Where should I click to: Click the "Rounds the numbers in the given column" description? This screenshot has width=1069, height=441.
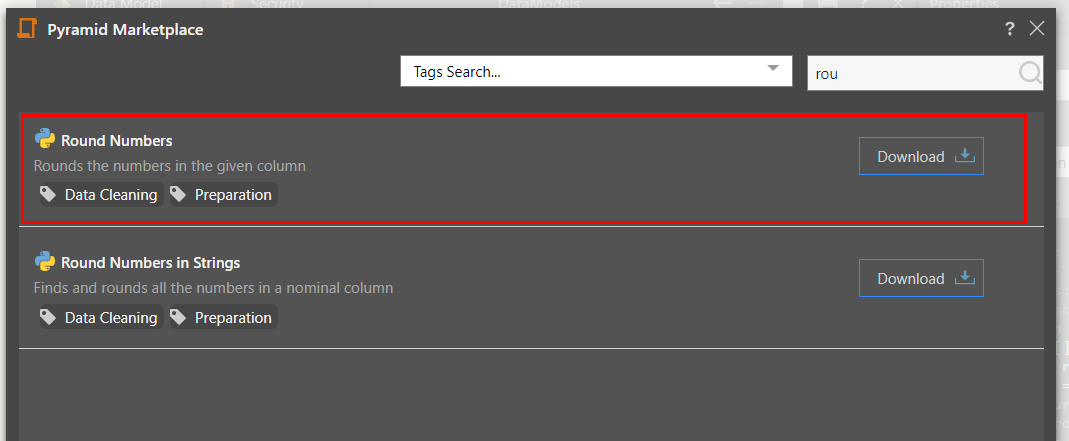[x=169, y=166]
